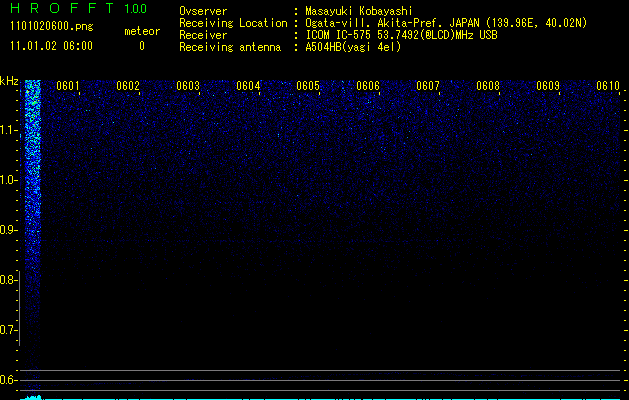
Task: Click the Receiving antenna label
Action: click(x=230, y=47)
